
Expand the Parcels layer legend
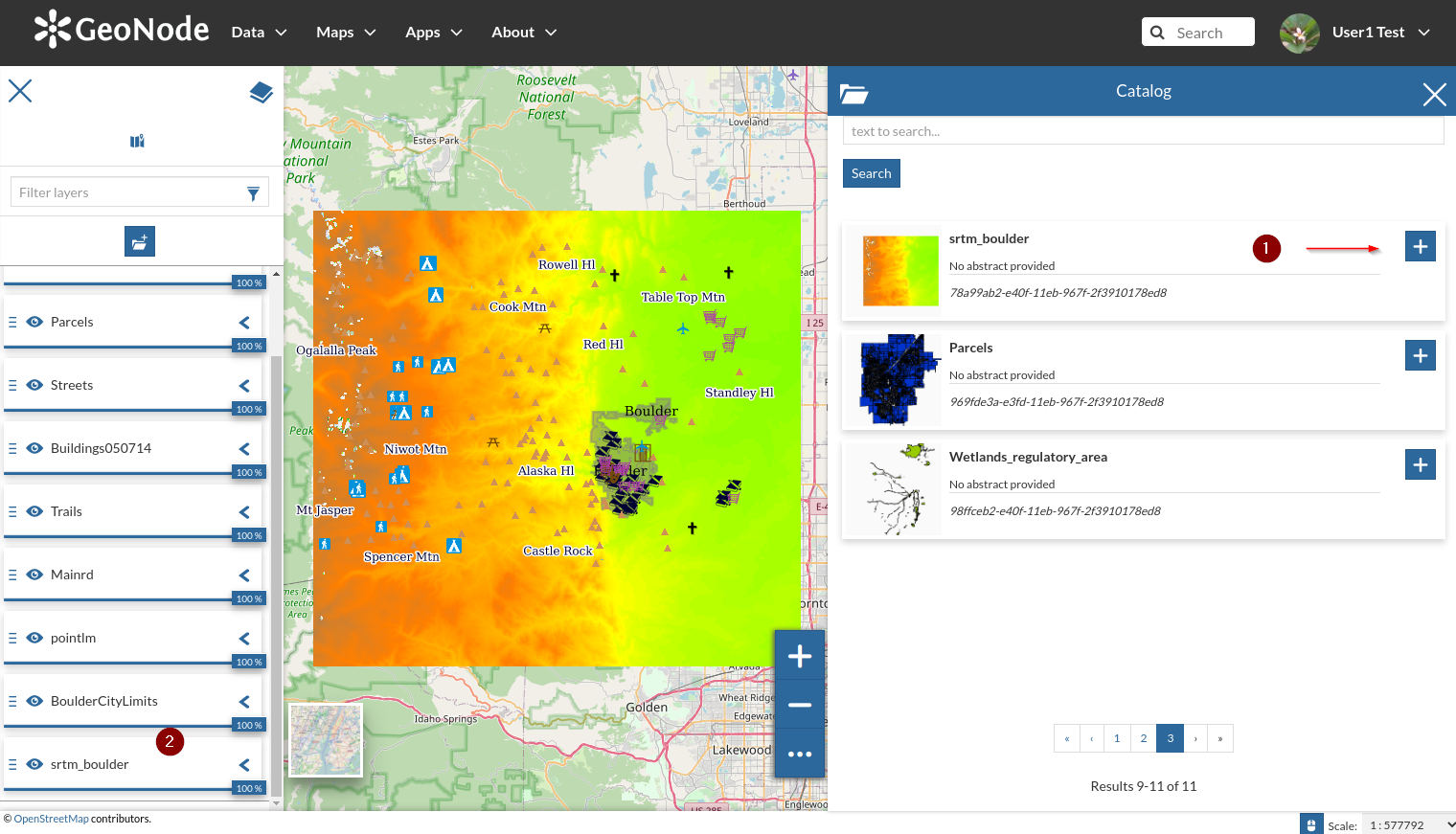(244, 323)
